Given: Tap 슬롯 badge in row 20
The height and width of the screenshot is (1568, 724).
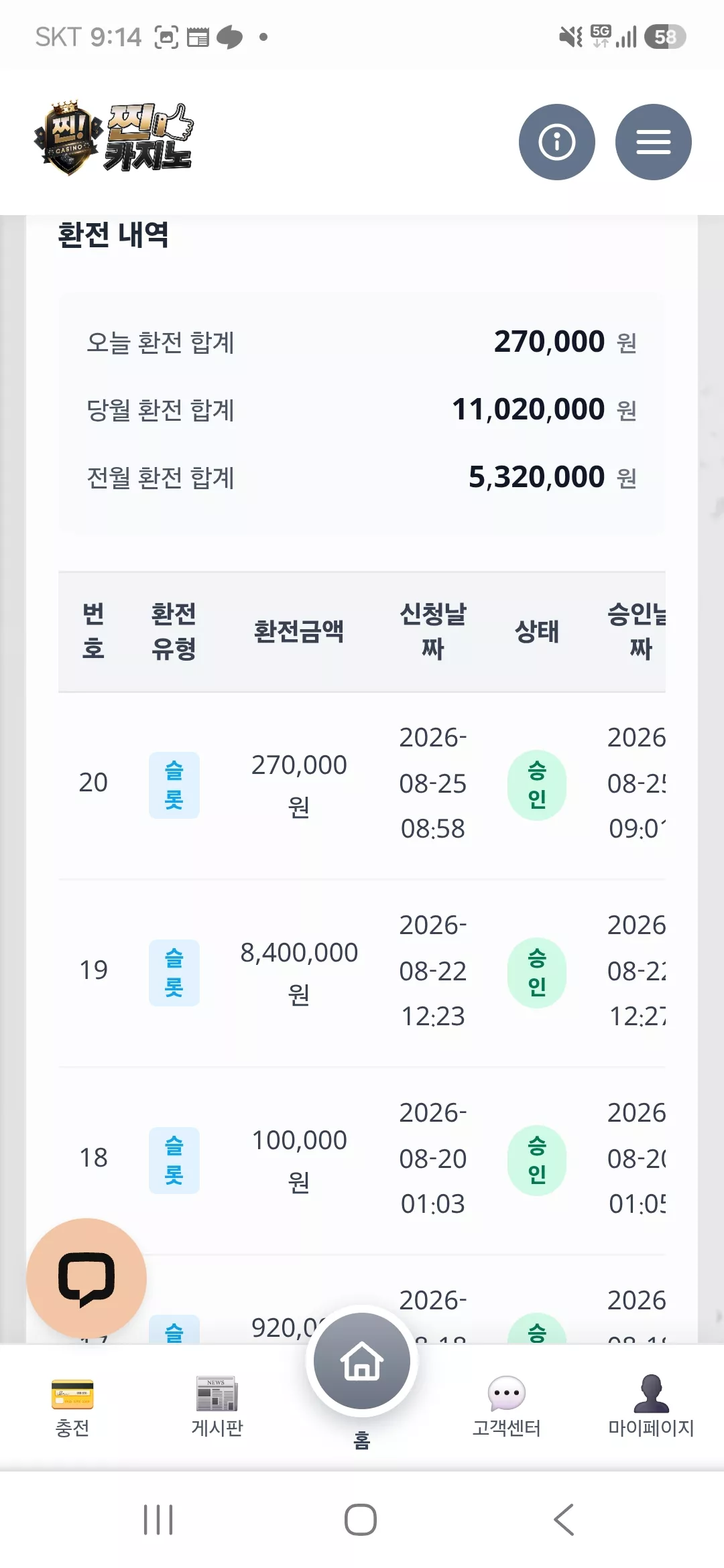Looking at the screenshot, I should (174, 785).
